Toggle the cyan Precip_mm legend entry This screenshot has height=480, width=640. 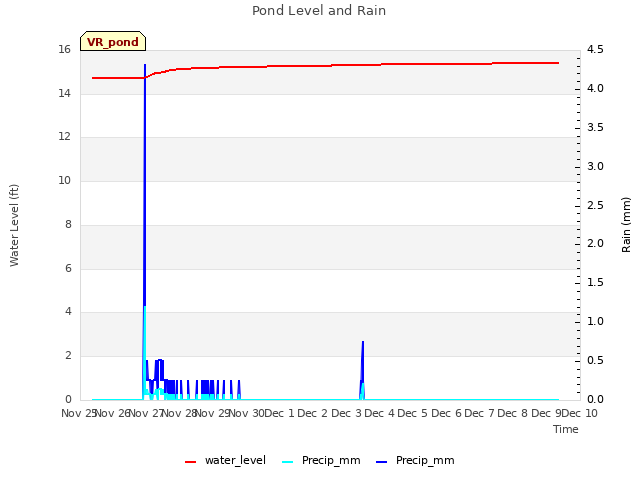pos(321,461)
